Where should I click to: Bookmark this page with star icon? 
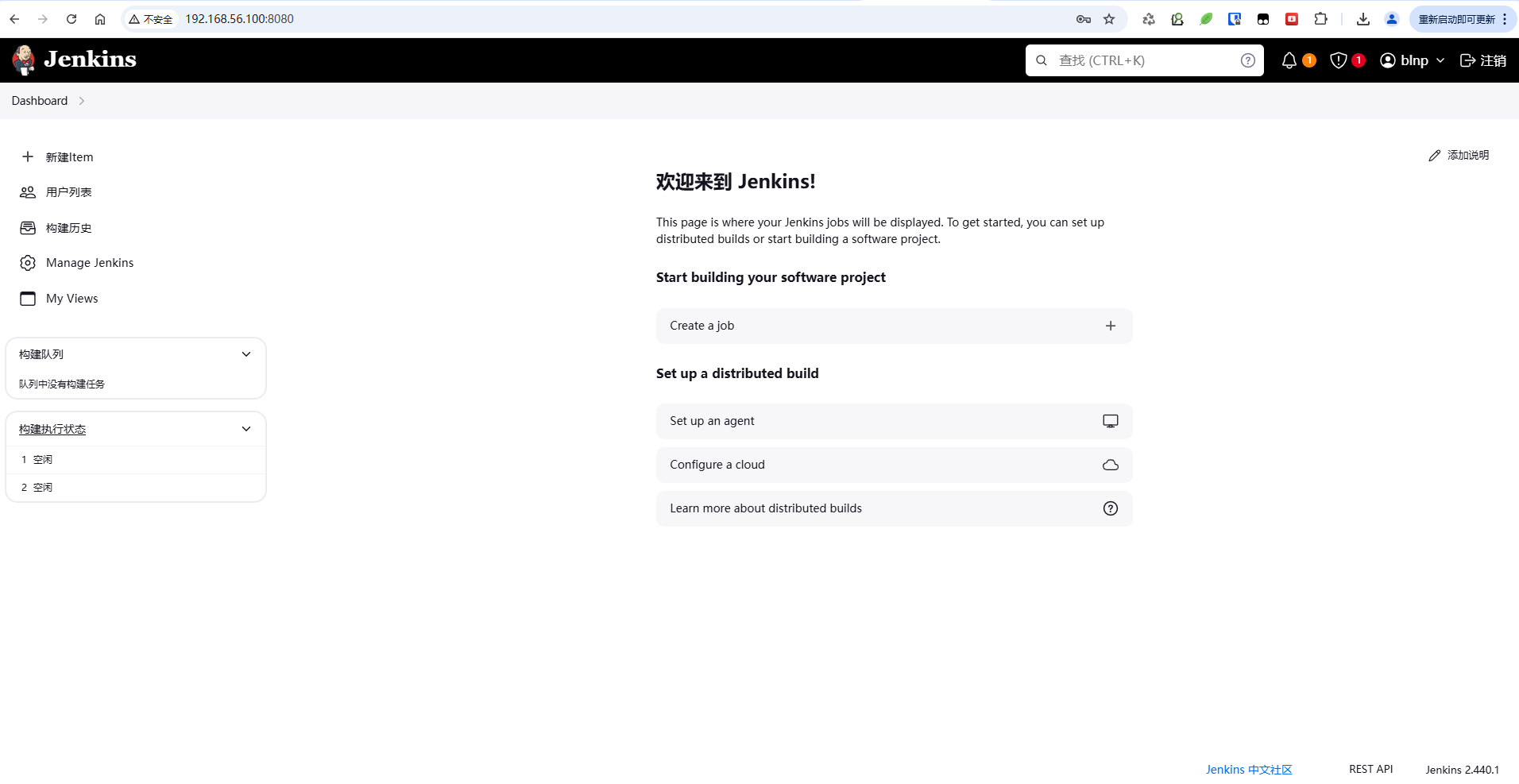coord(1109,19)
